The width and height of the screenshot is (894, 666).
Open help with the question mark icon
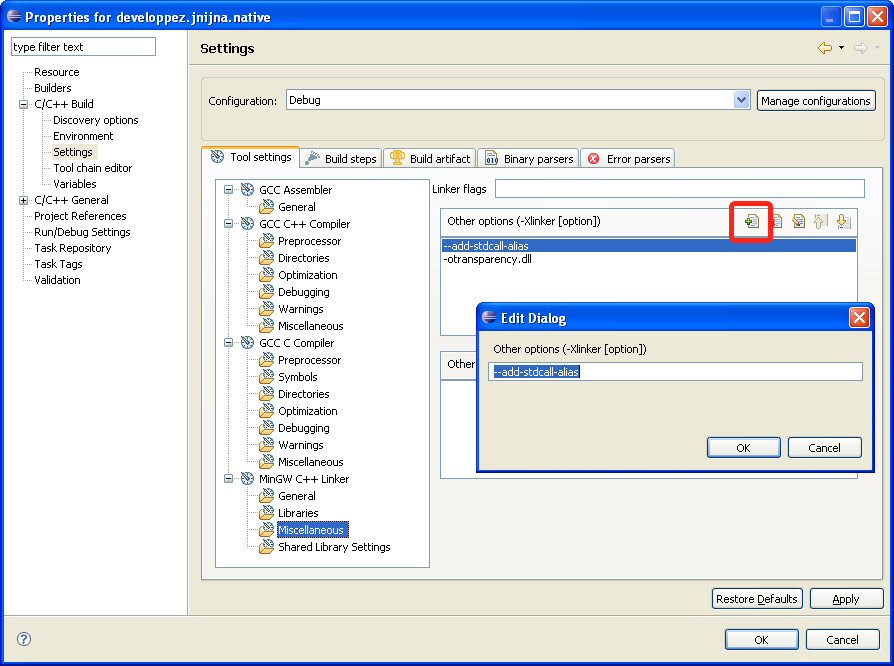24,639
